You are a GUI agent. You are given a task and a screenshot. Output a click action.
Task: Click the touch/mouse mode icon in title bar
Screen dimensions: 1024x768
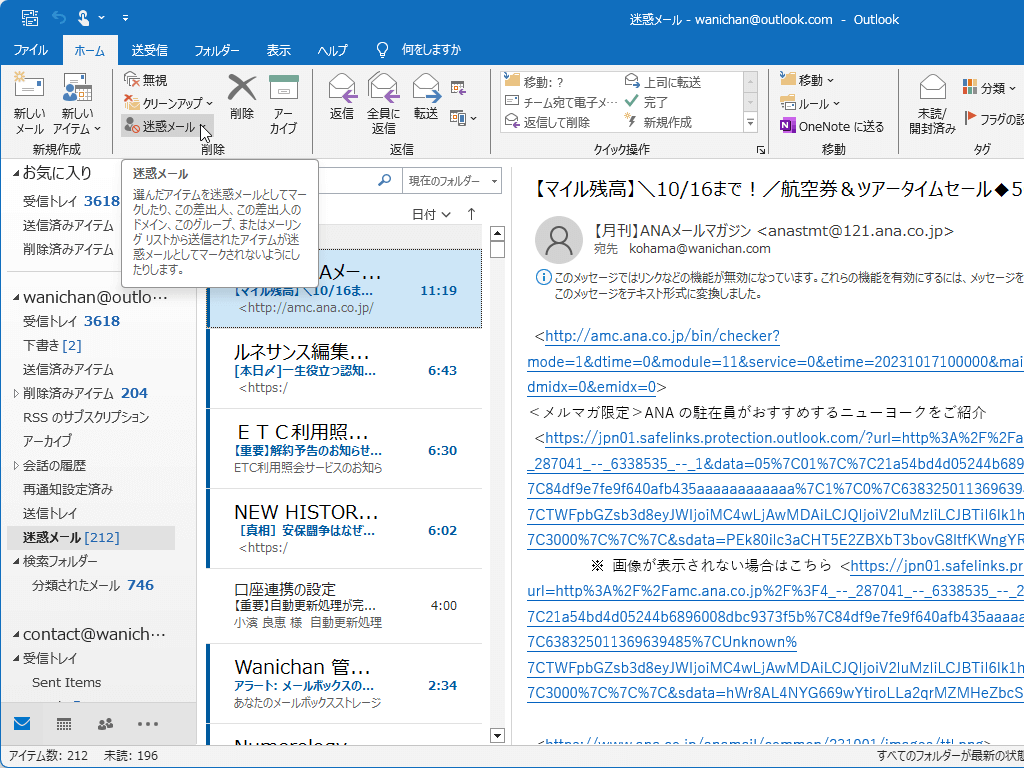tap(83, 18)
